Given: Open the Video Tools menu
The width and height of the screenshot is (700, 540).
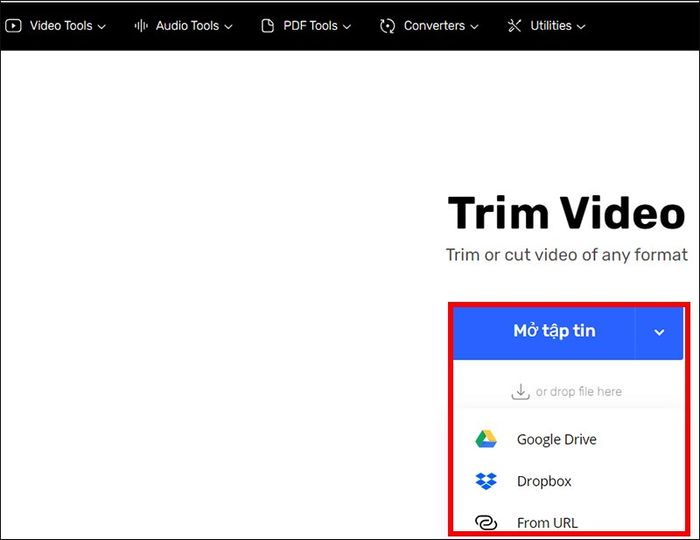Looking at the screenshot, I should click(56, 26).
